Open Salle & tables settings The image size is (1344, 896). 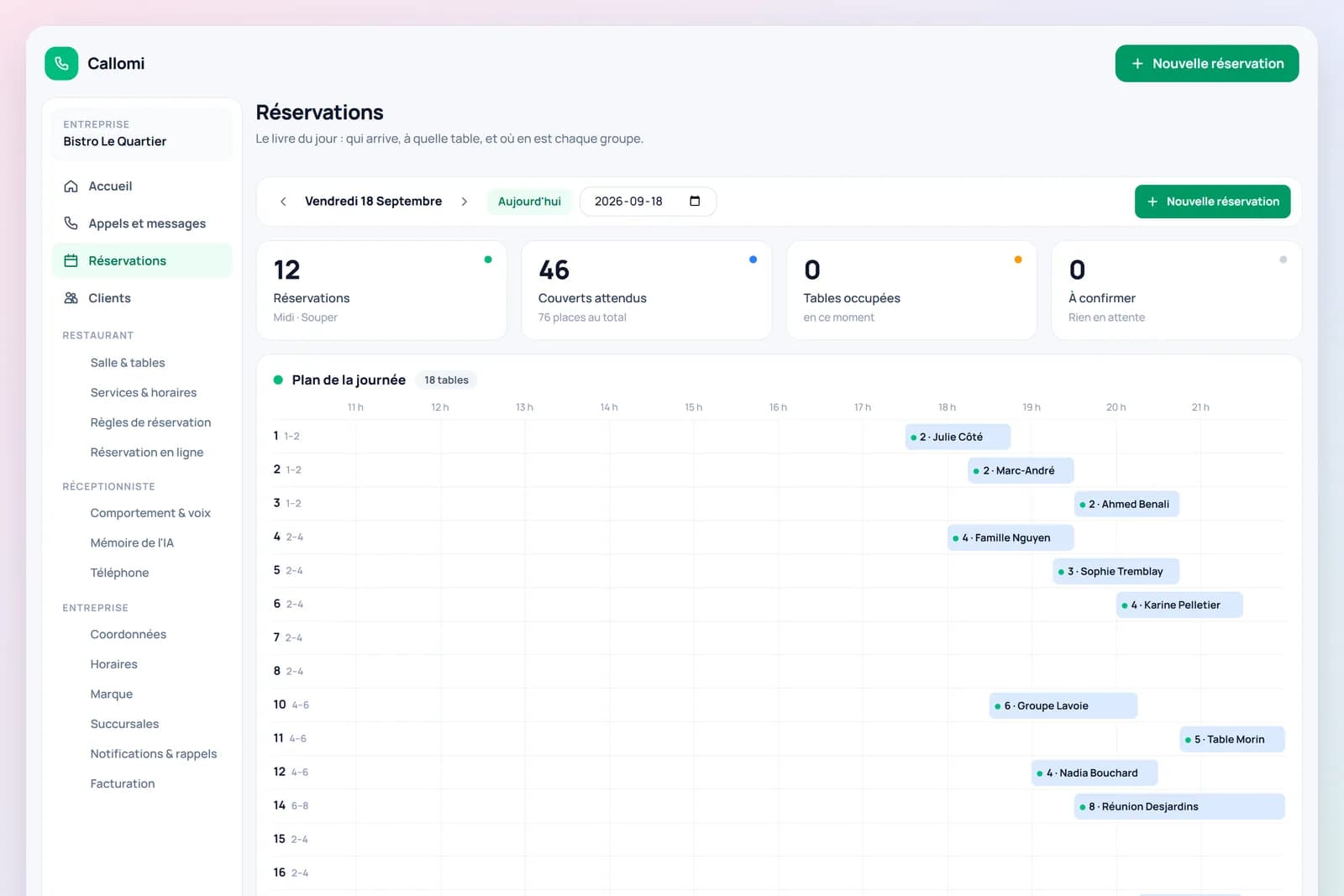128,363
